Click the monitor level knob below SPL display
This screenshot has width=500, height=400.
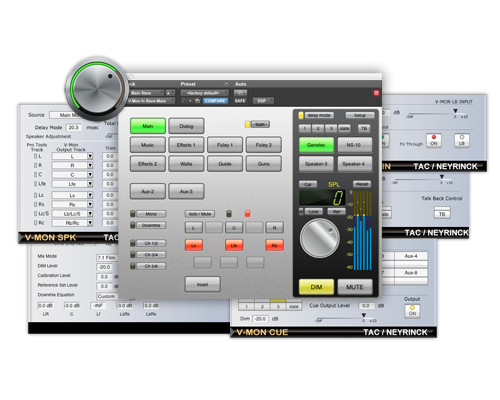tap(320, 238)
